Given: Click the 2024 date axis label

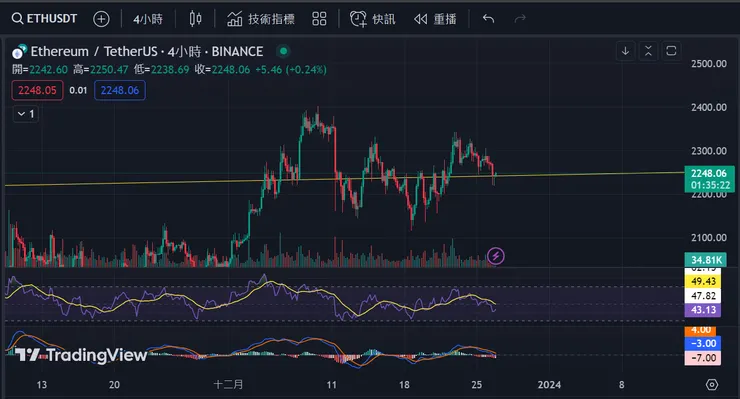Looking at the screenshot, I should pyautogui.click(x=549, y=385).
